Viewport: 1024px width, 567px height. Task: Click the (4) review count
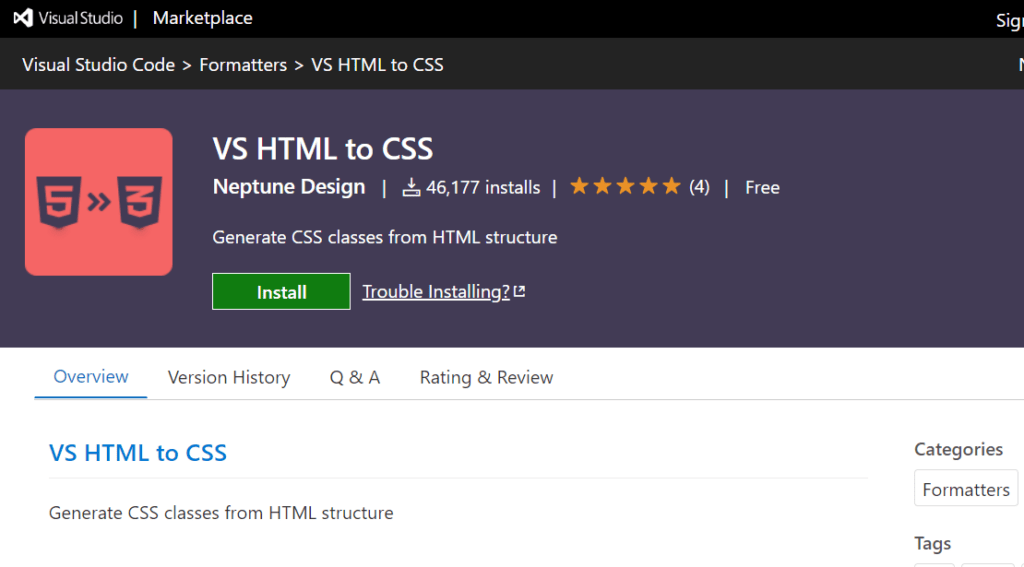(x=699, y=187)
